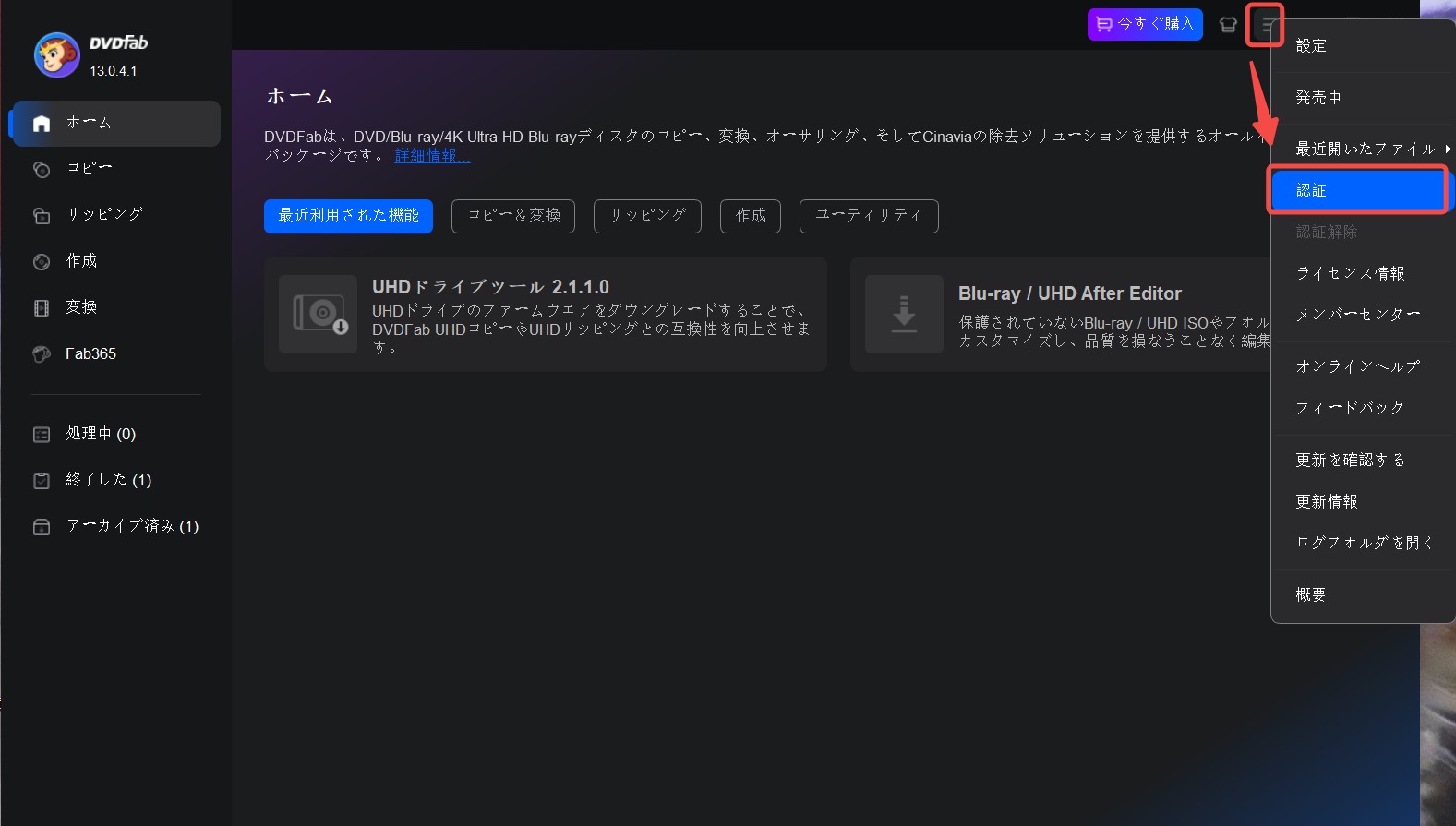Show the アーカイブ済み (1) archive icon

(x=42, y=527)
